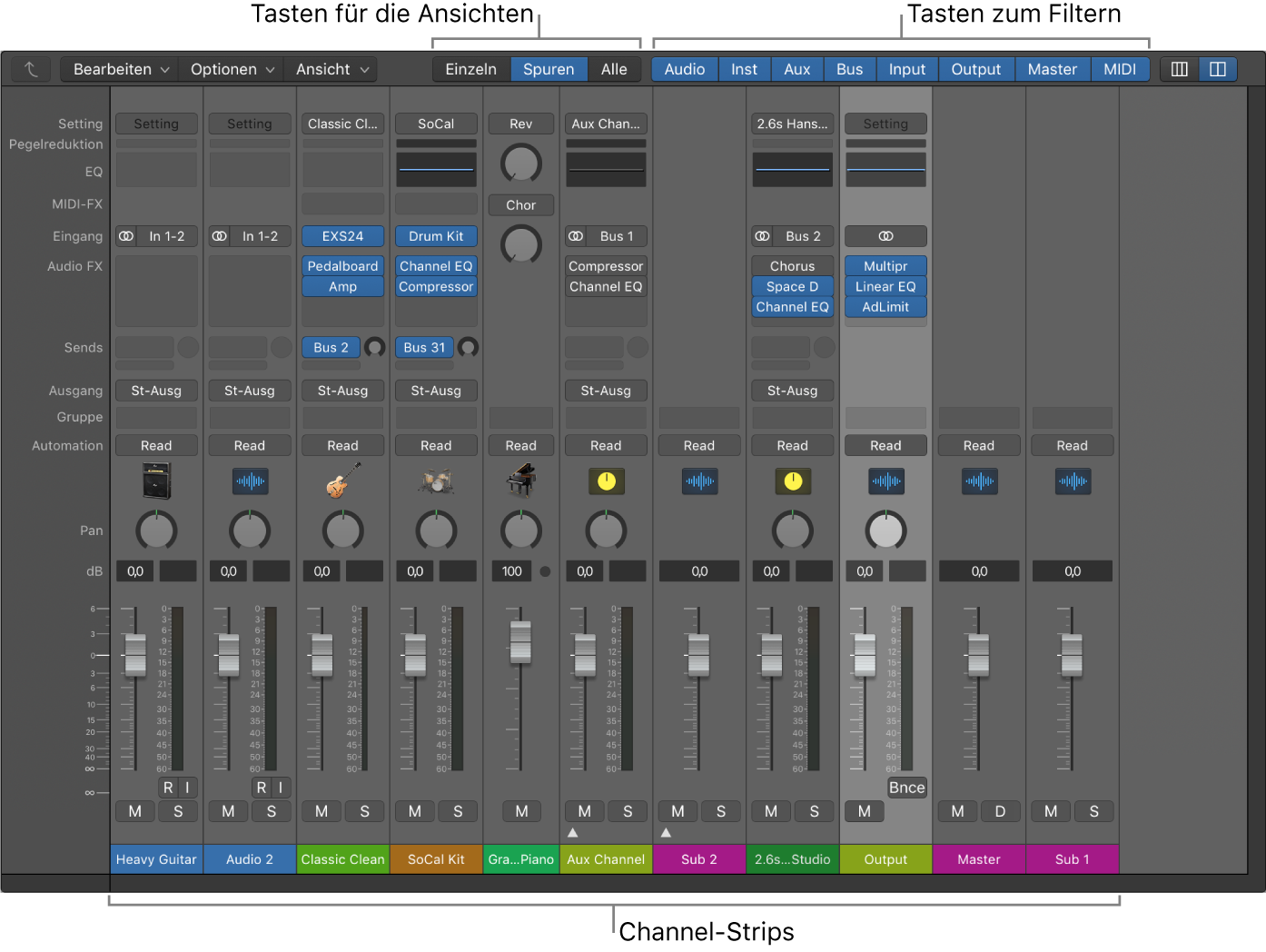Viewport: 1266px width, 952px height.
Task: Open the Ansicht dropdown menu
Action: point(331,69)
